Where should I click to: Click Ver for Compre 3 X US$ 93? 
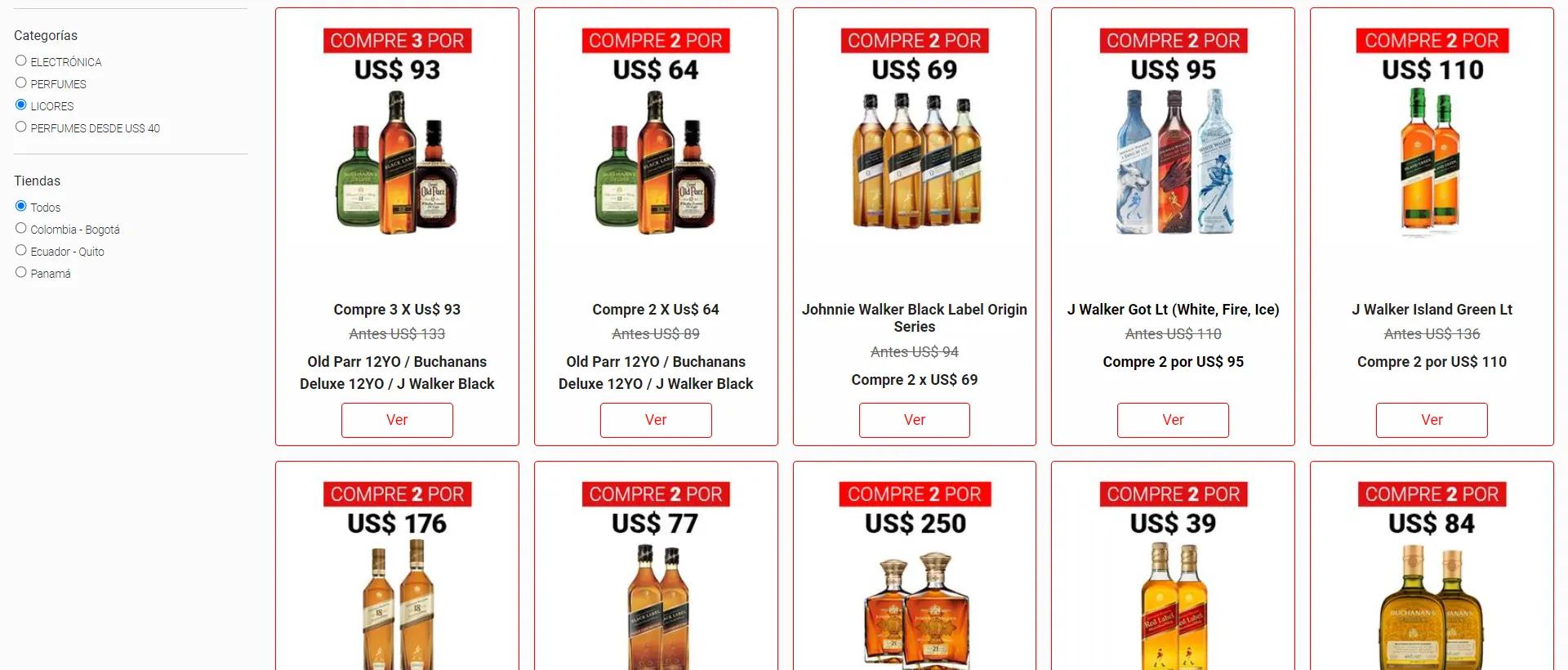point(397,420)
